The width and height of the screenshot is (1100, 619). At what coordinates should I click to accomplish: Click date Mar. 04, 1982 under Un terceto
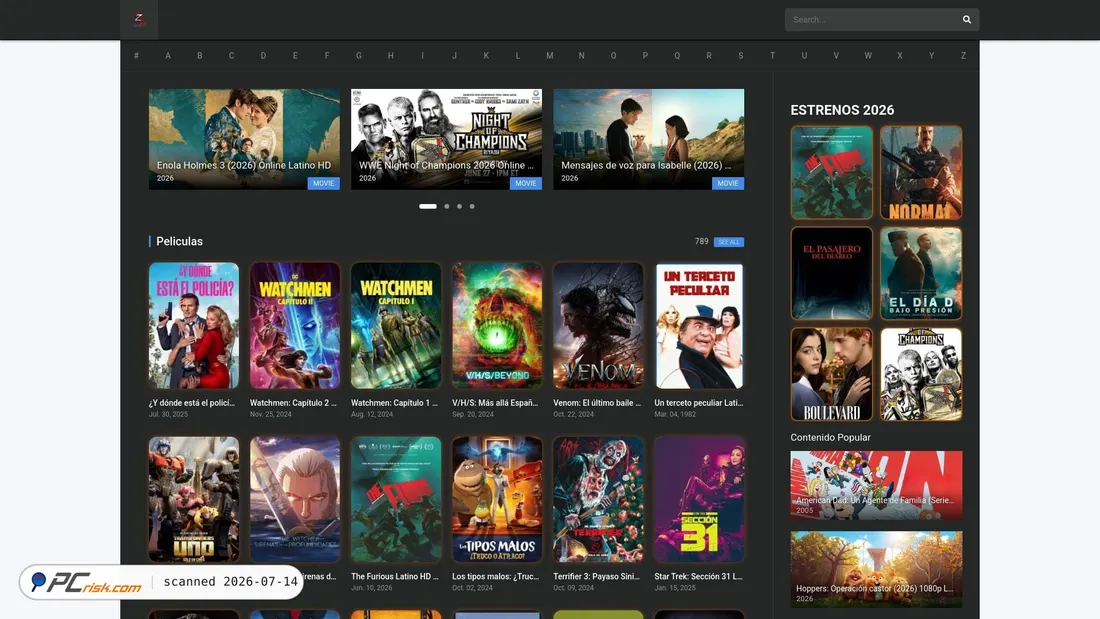(x=675, y=414)
